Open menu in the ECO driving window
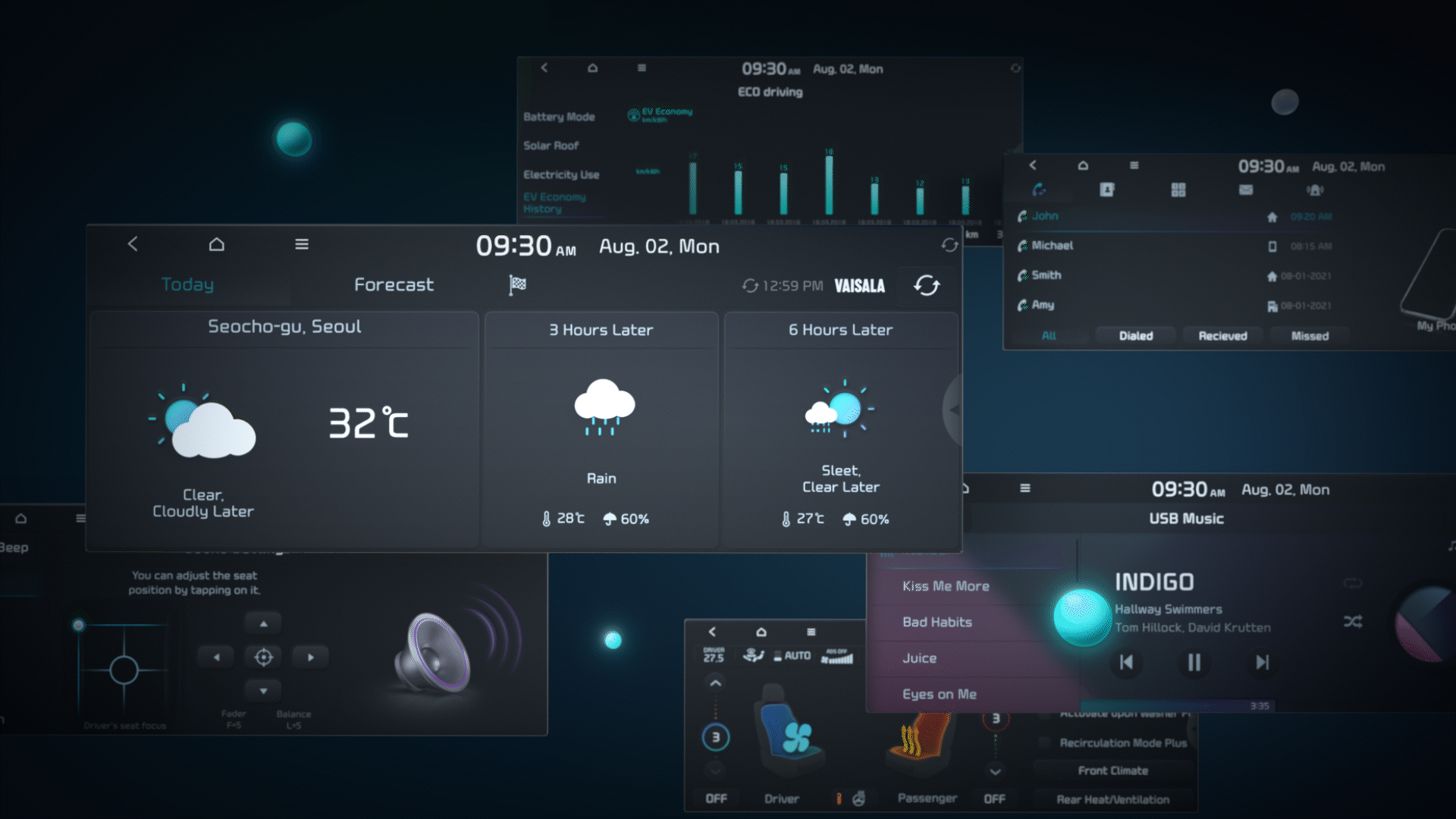1456x819 pixels. click(642, 67)
